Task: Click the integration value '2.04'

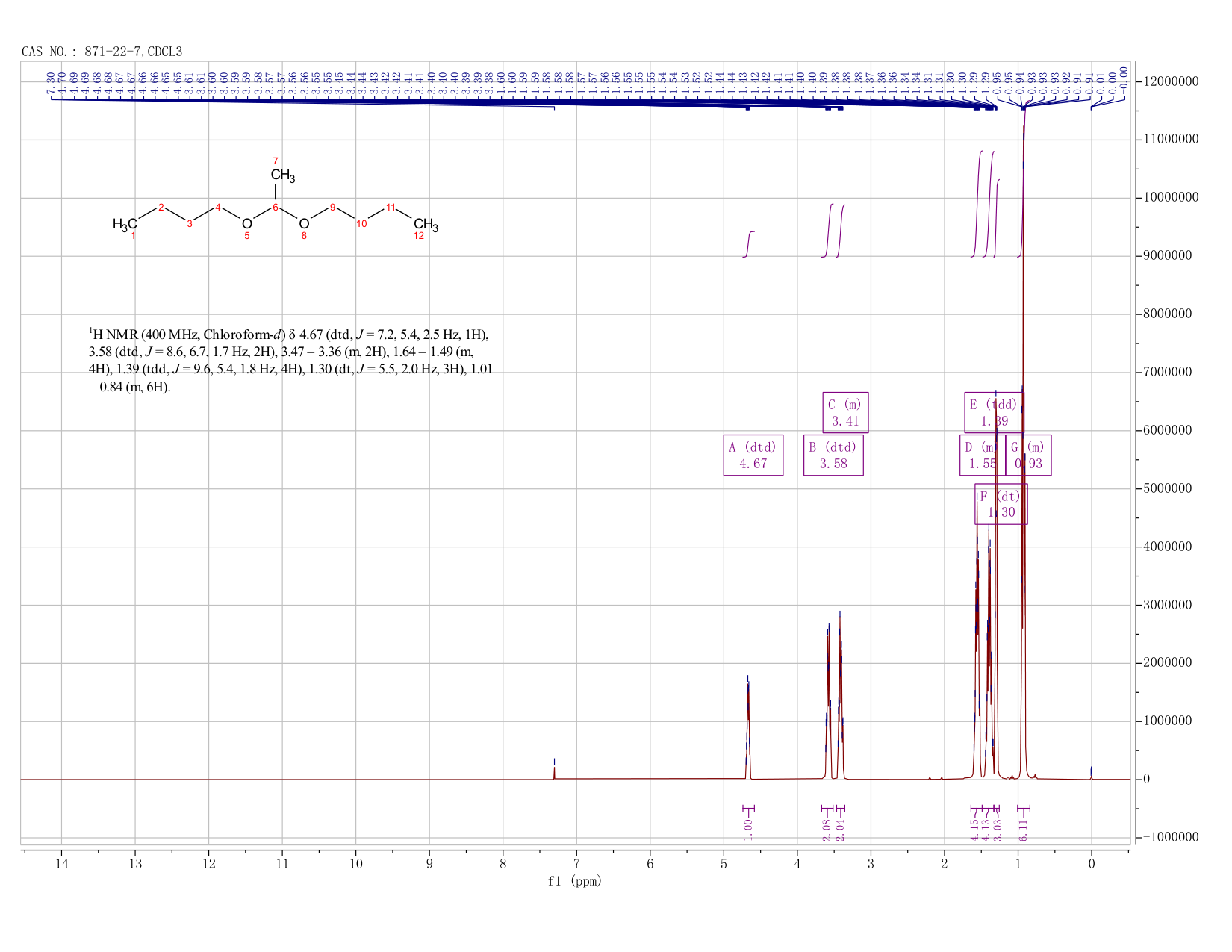Action: click(x=839, y=829)
